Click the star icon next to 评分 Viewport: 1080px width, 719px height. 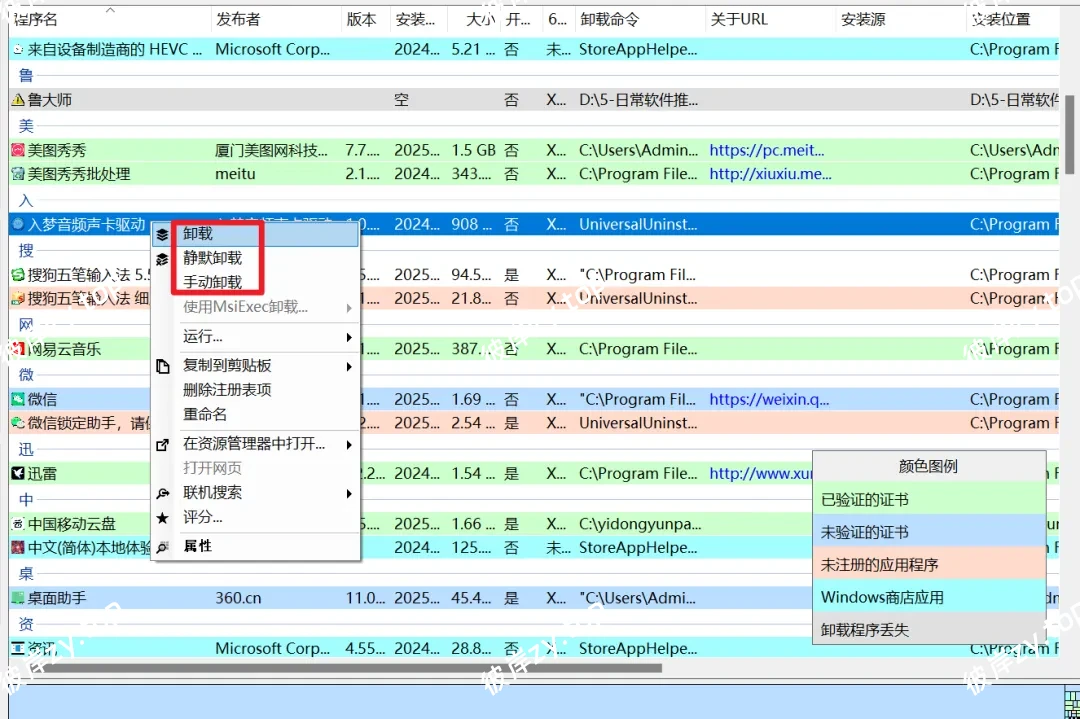pos(163,520)
